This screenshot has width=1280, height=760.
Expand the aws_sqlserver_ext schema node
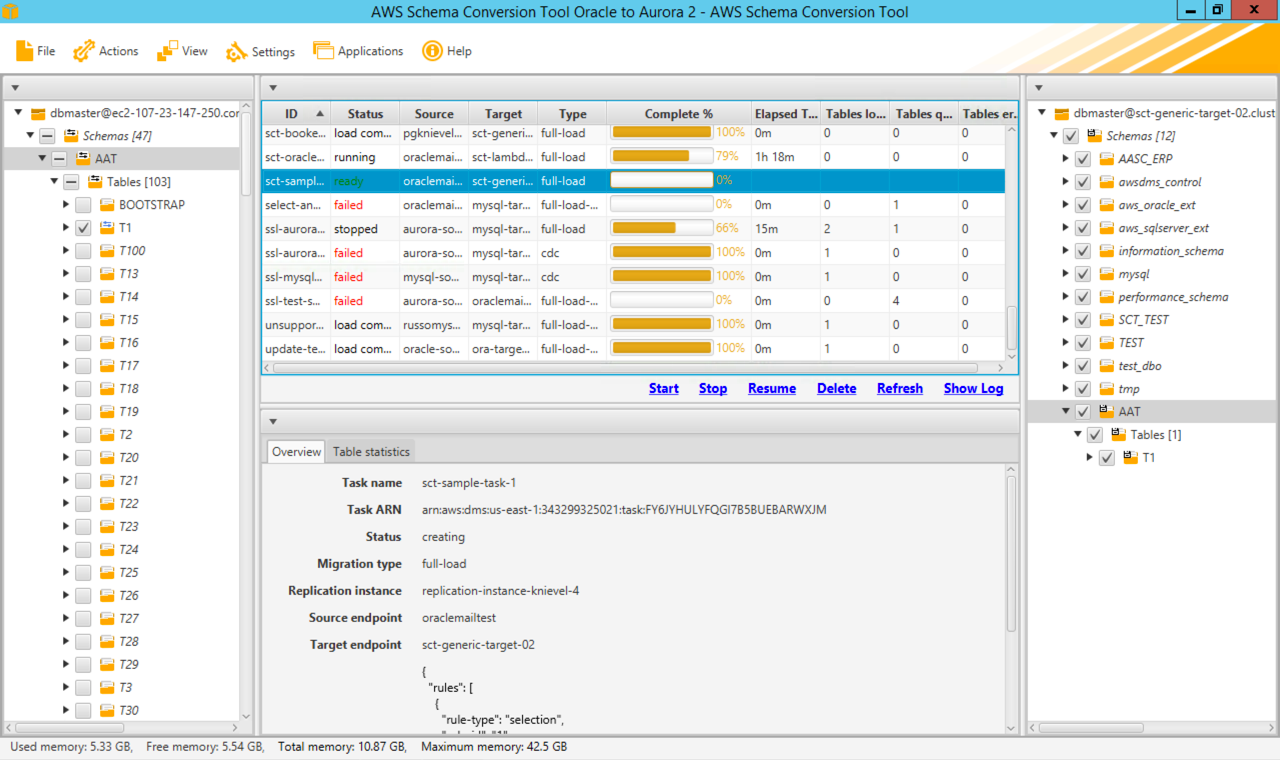pyautogui.click(x=1066, y=228)
